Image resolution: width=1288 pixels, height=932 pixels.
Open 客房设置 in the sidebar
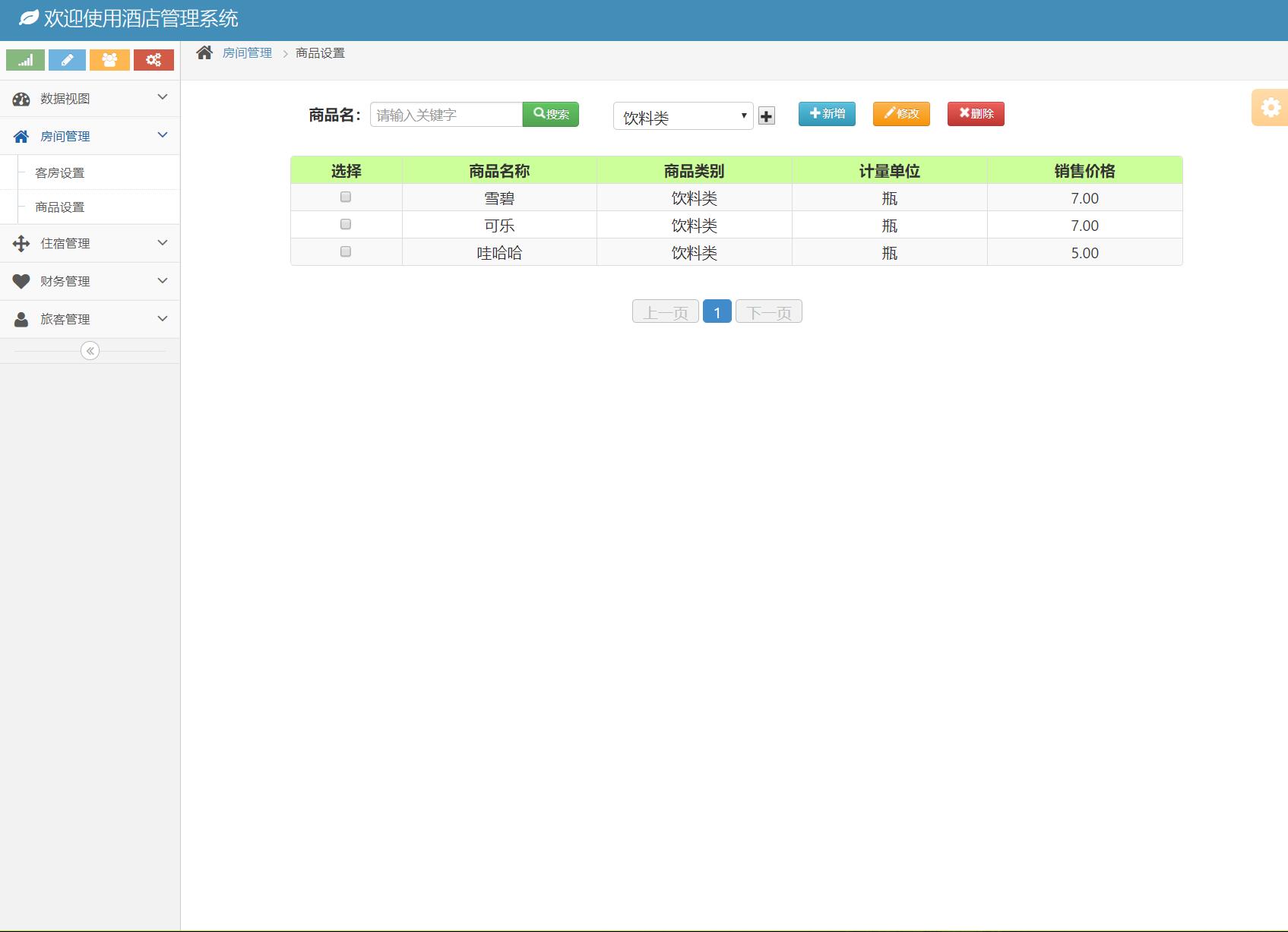tap(60, 173)
